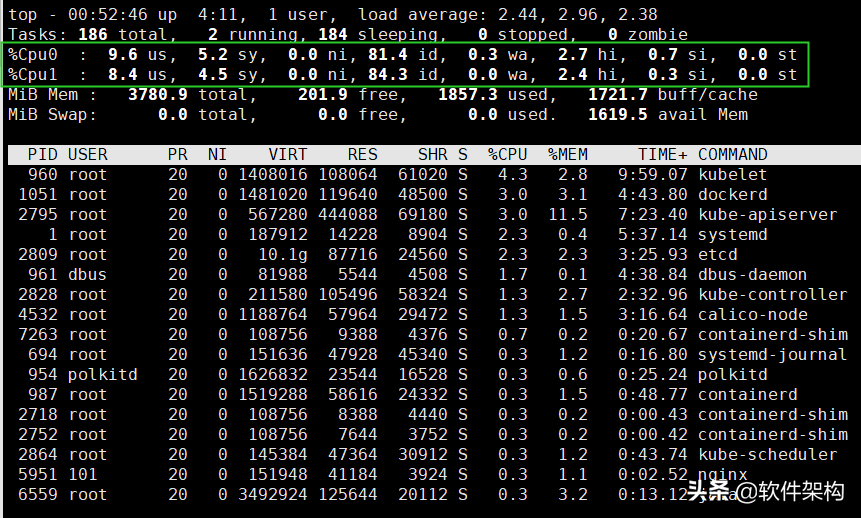This screenshot has height=518, width=861.
Task: Click the RES column header
Action: pyautogui.click(x=362, y=154)
